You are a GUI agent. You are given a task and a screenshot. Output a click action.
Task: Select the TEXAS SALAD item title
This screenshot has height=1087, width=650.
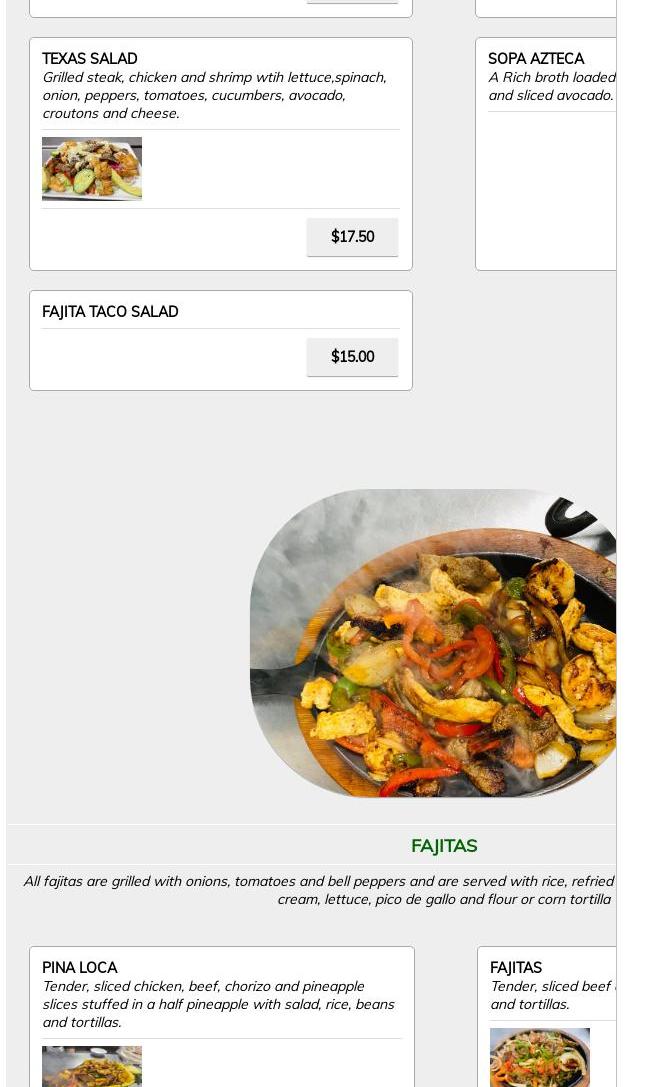(89, 59)
